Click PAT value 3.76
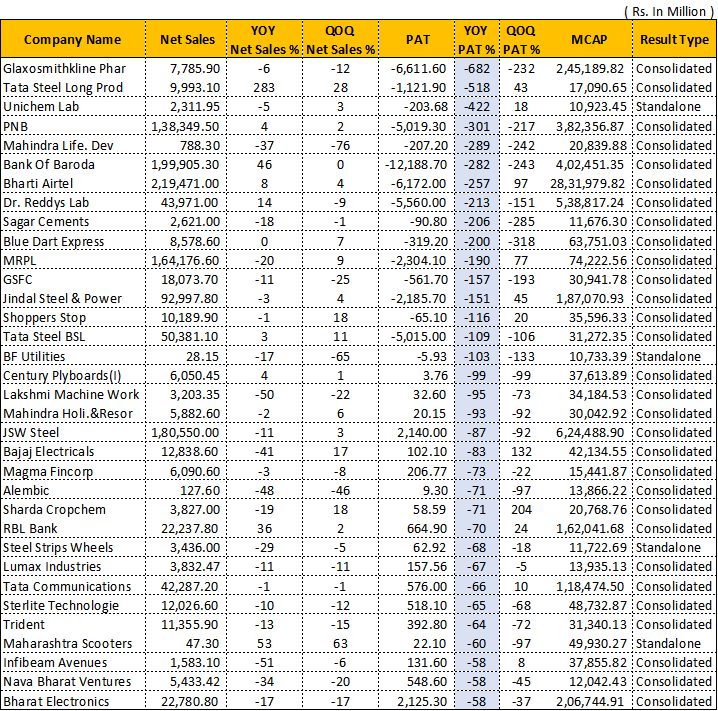 pyautogui.click(x=435, y=375)
